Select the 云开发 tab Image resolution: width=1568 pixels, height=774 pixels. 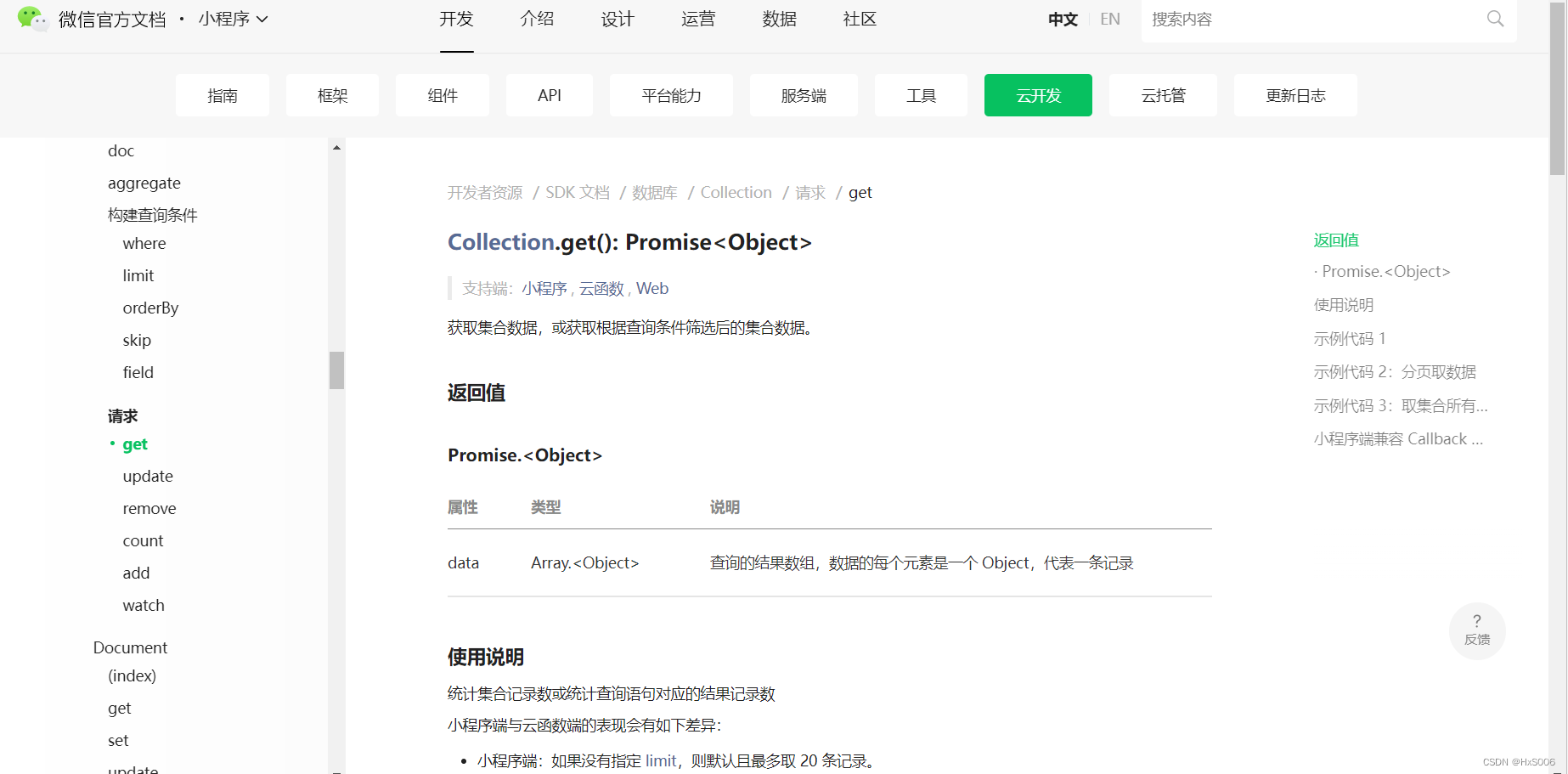coord(1038,95)
